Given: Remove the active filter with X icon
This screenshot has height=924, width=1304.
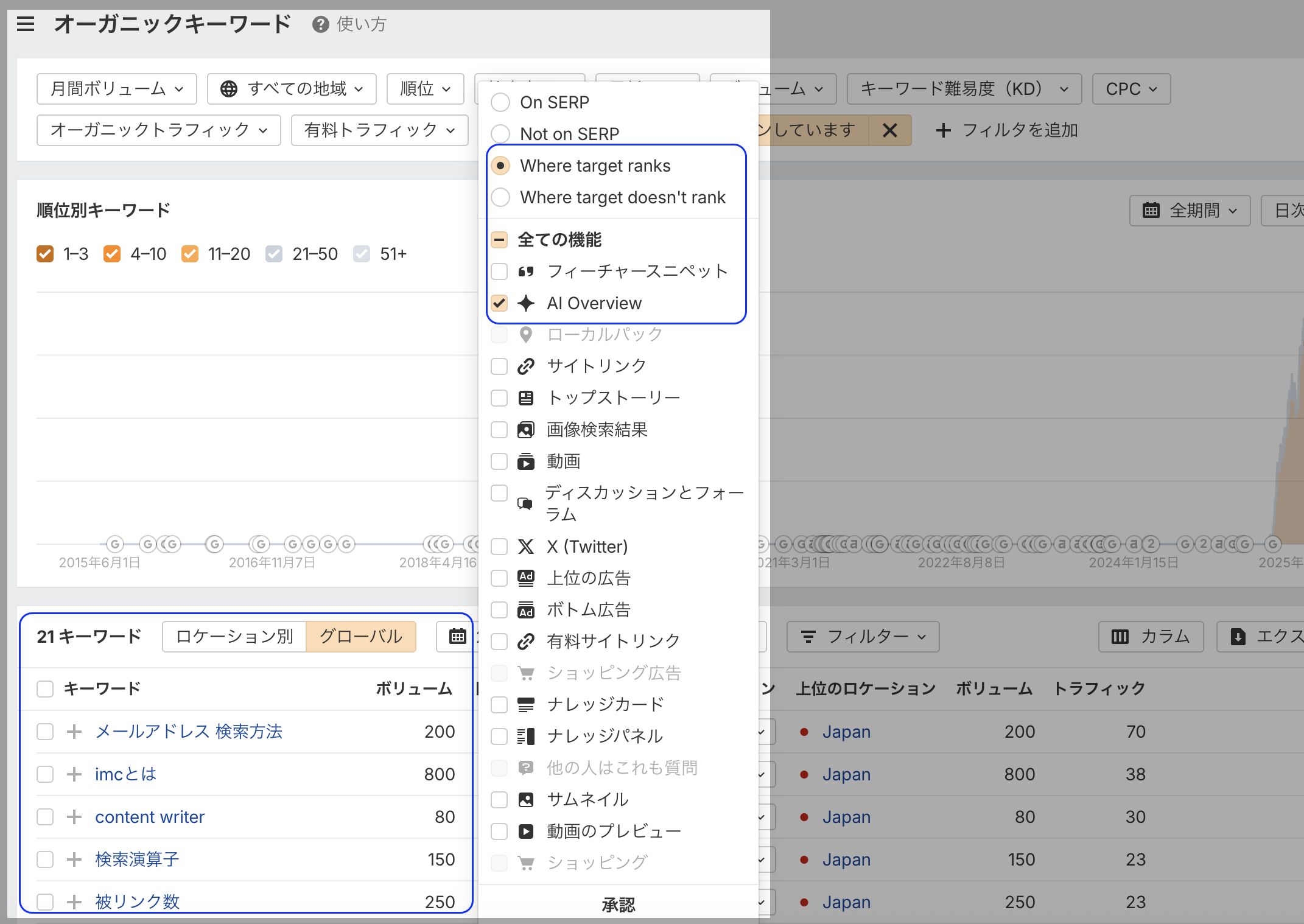Looking at the screenshot, I should pyautogui.click(x=890, y=130).
